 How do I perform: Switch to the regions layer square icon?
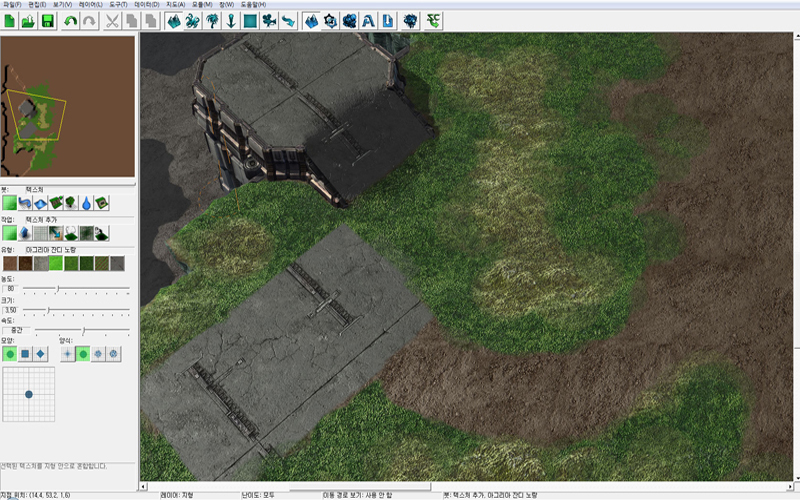tap(250, 21)
